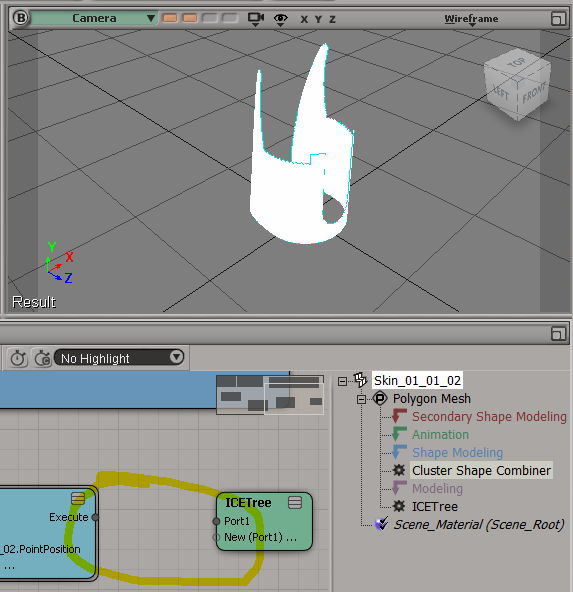This screenshot has height=592, width=573.
Task: Click the ICETree node title
Action: click(248, 503)
